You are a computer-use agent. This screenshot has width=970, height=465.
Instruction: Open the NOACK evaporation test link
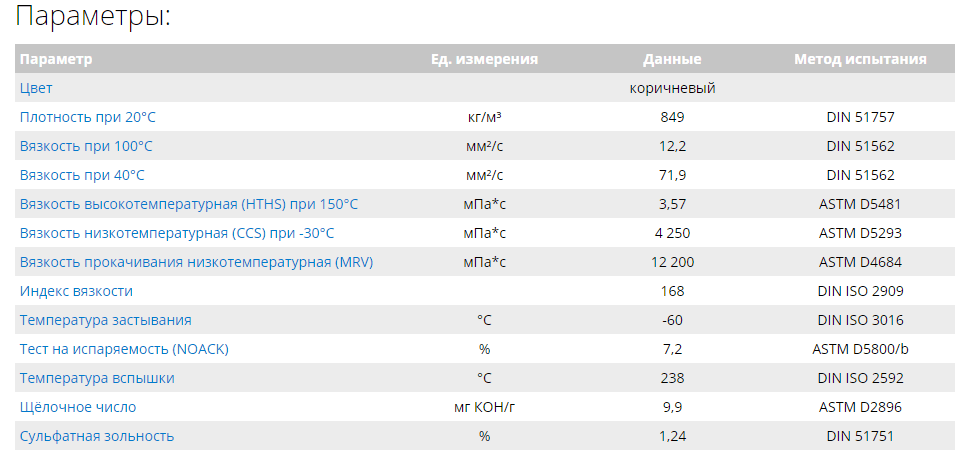click(x=124, y=349)
